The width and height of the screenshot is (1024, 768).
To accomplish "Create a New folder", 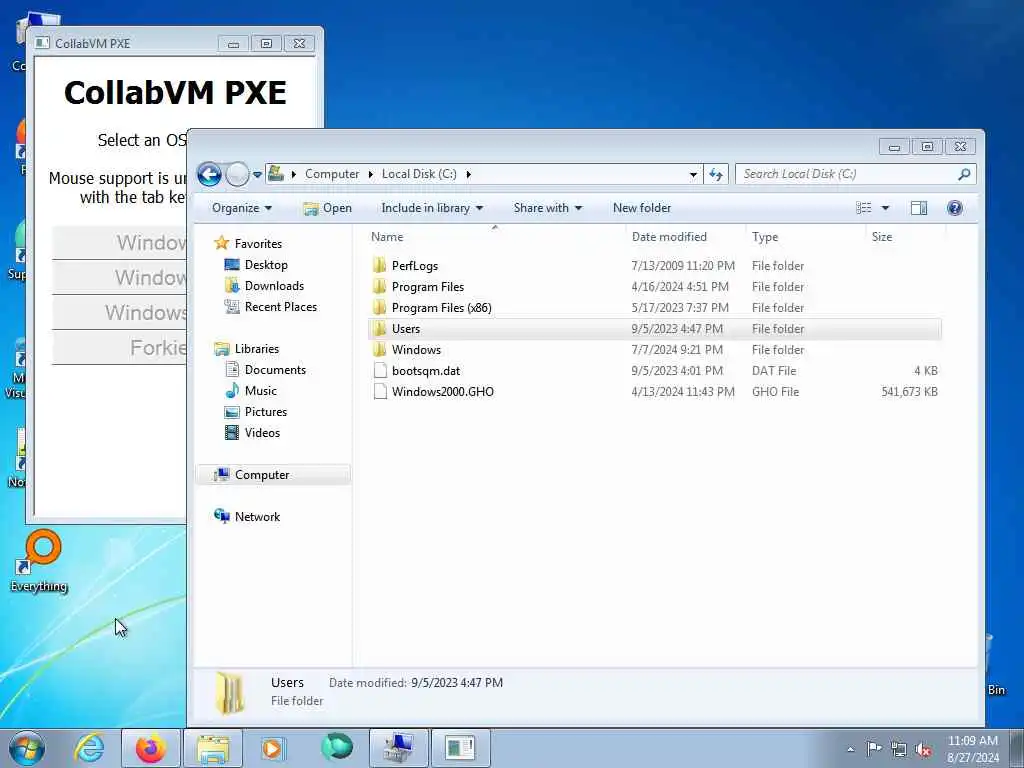I will [x=641, y=208].
